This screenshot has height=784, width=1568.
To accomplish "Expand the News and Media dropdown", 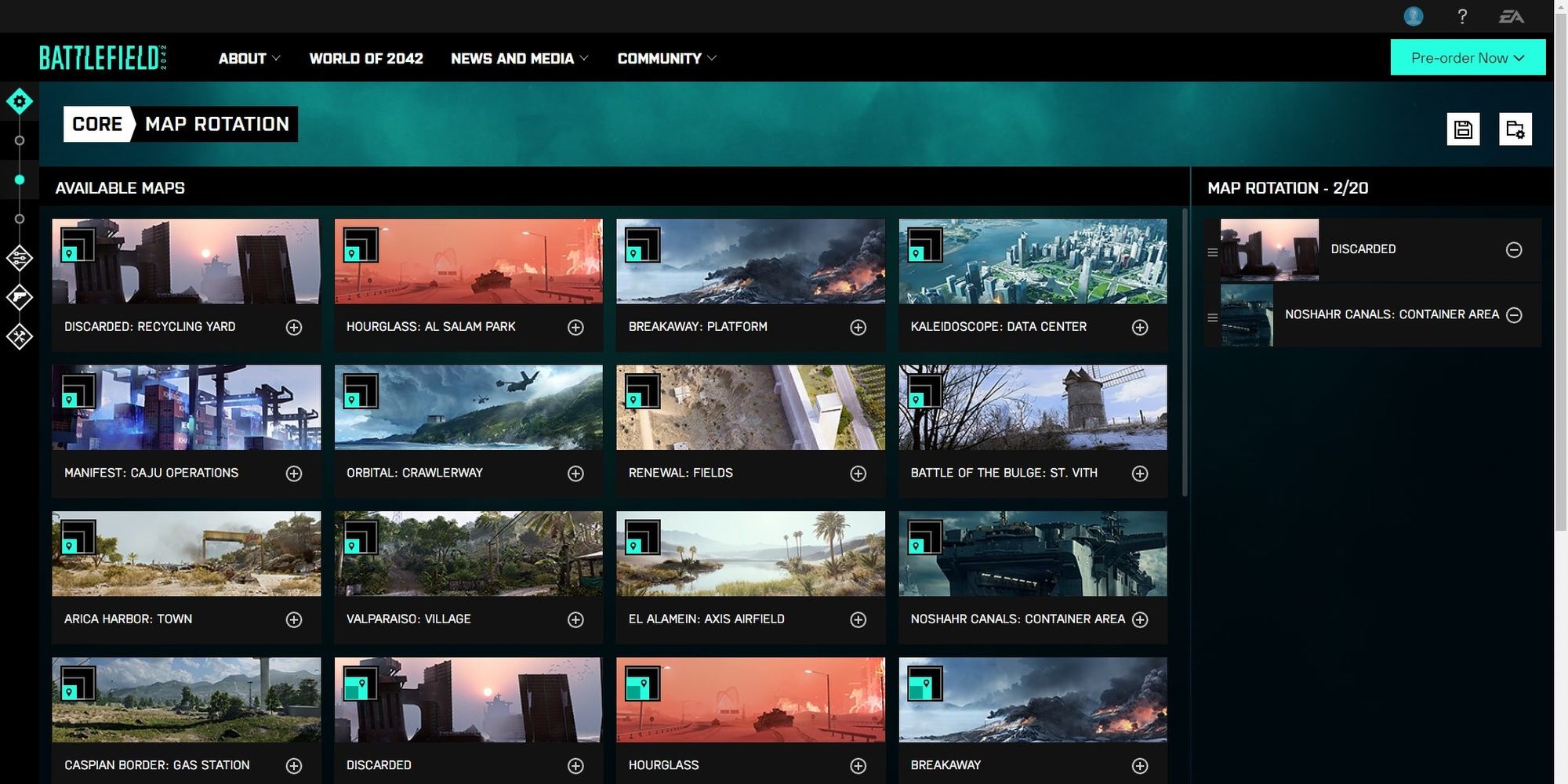I will (519, 59).
